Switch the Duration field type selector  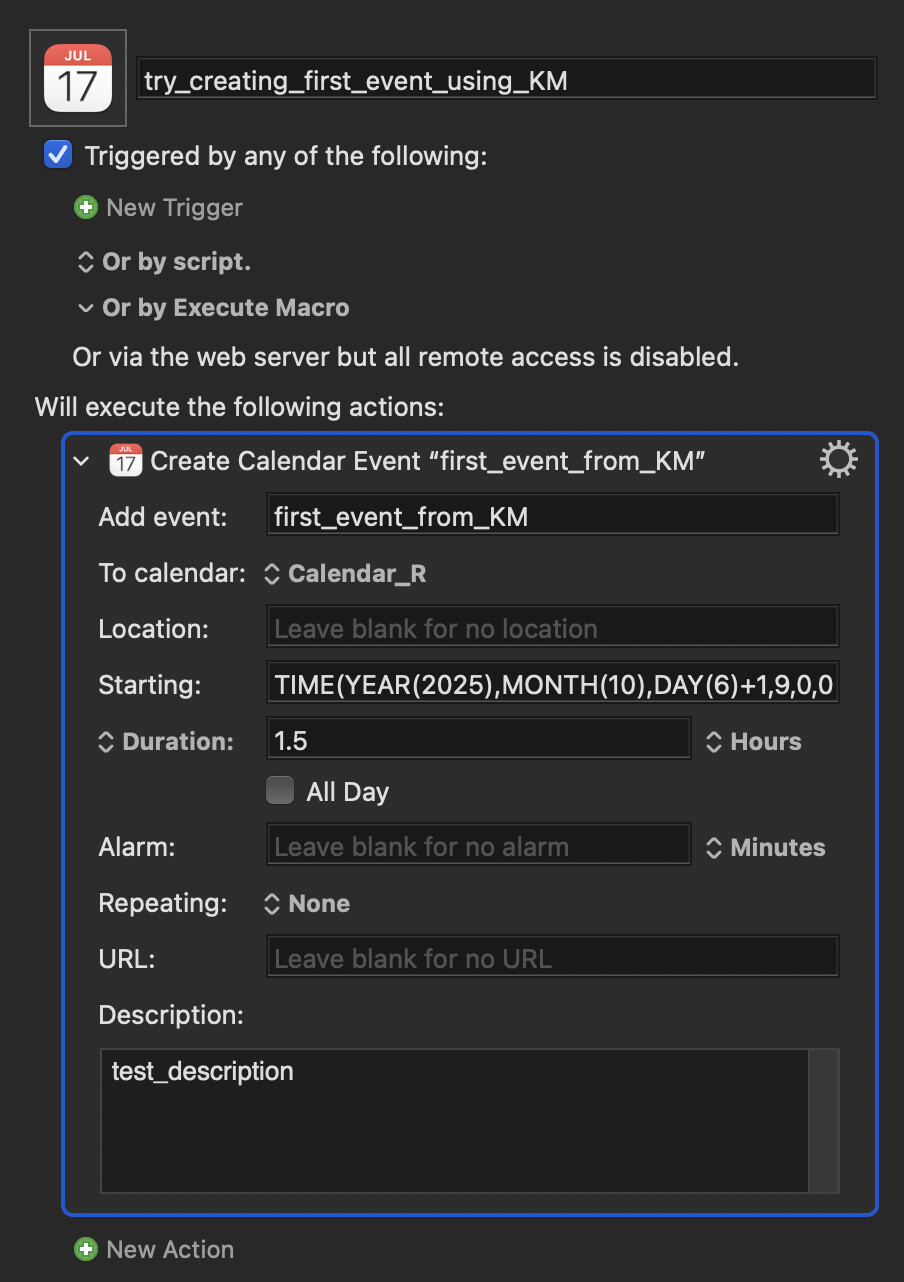tap(165, 742)
